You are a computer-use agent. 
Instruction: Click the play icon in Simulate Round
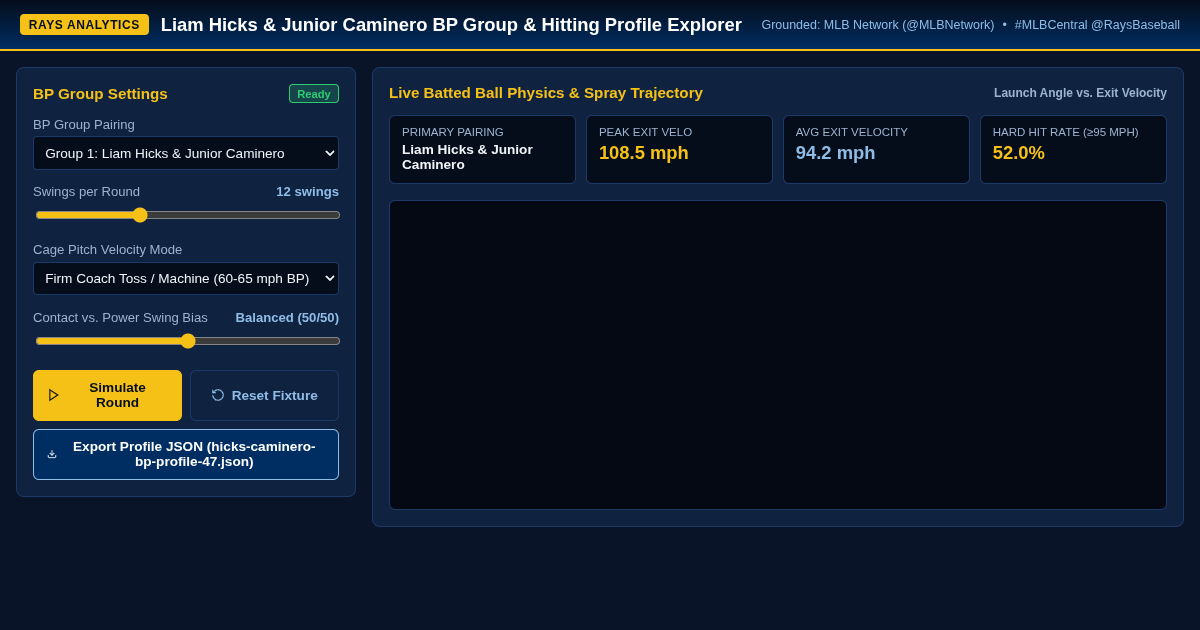click(54, 395)
